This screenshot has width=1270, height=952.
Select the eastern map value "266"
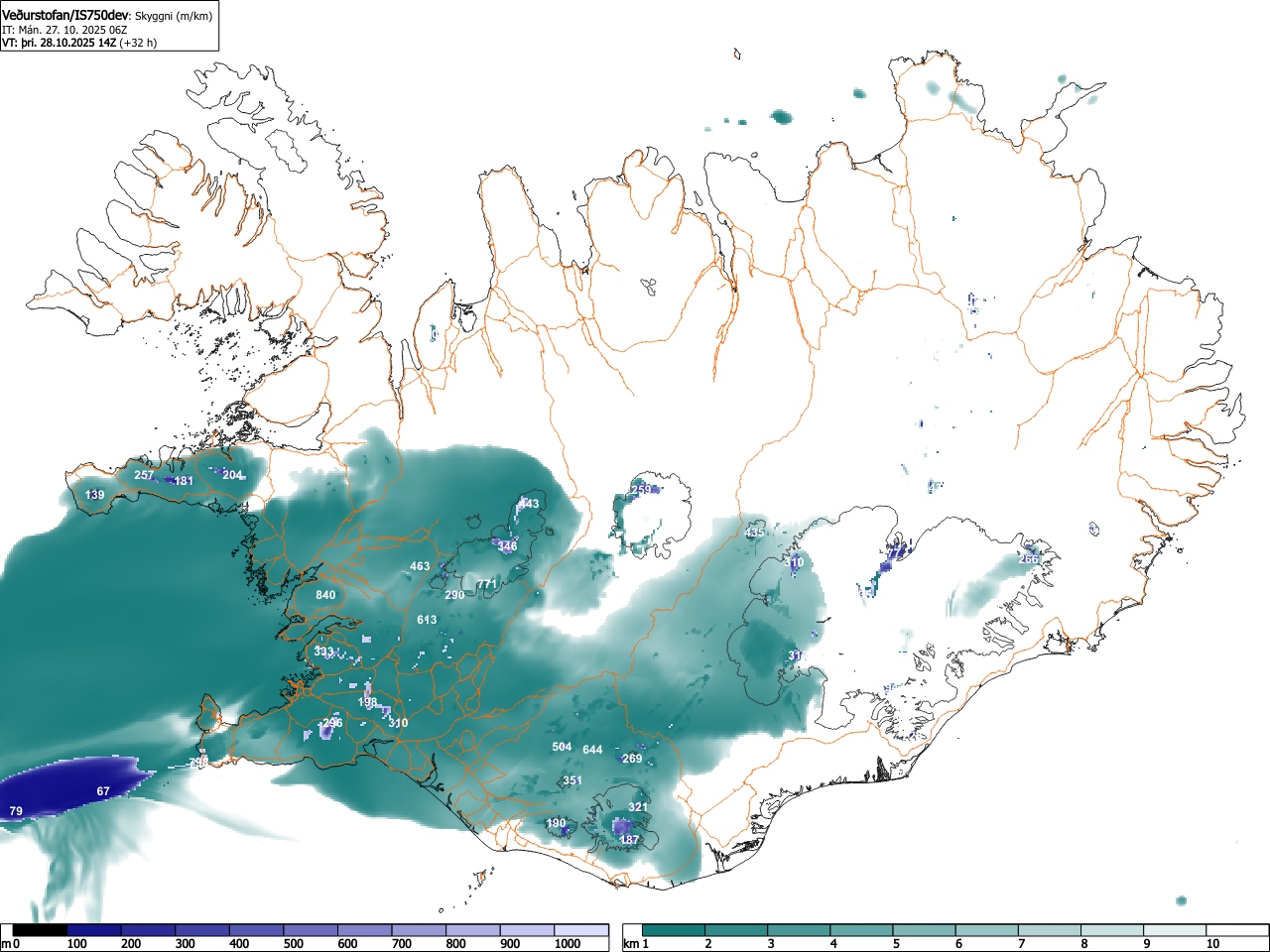click(x=1029, y=559)
